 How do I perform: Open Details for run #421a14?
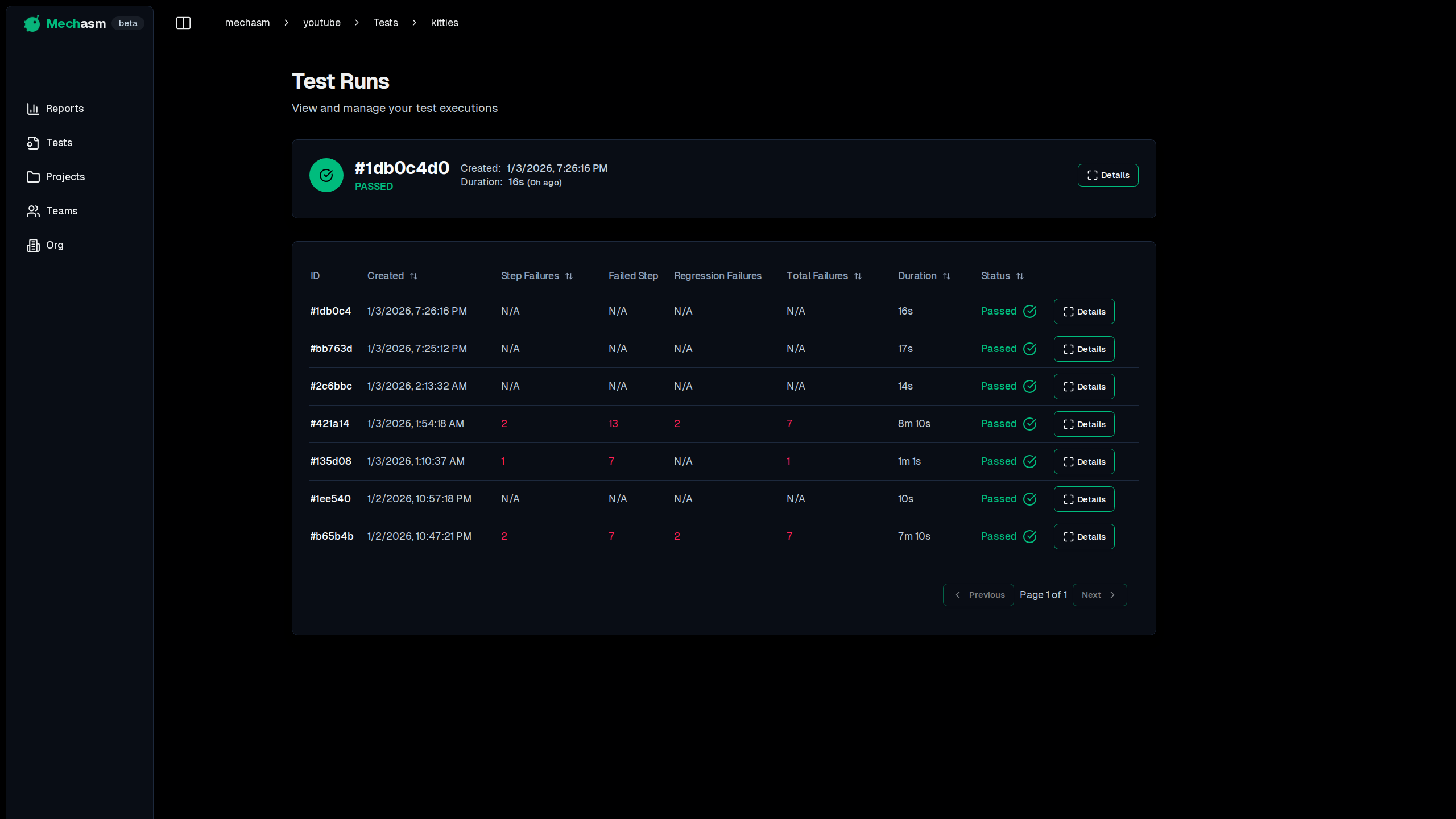pos(1083,424)
